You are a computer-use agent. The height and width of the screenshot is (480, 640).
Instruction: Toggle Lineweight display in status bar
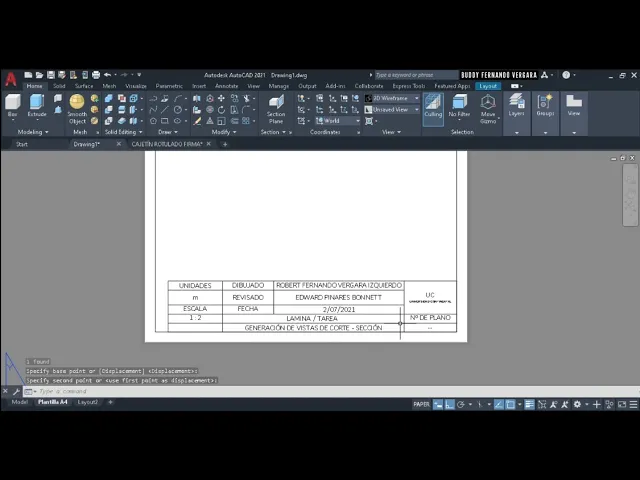tap(529, 404)
